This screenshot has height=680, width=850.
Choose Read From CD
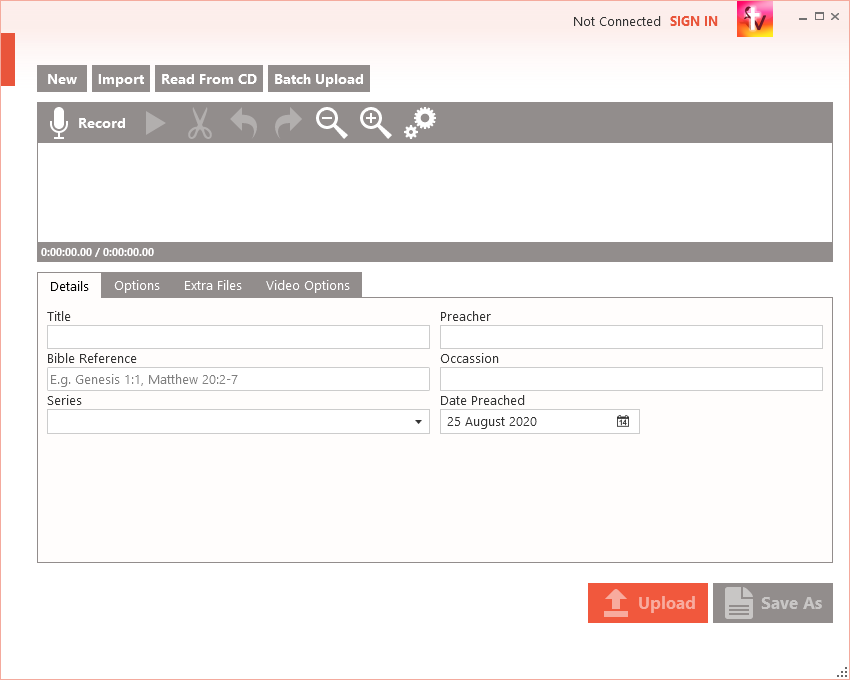point(209,79)
